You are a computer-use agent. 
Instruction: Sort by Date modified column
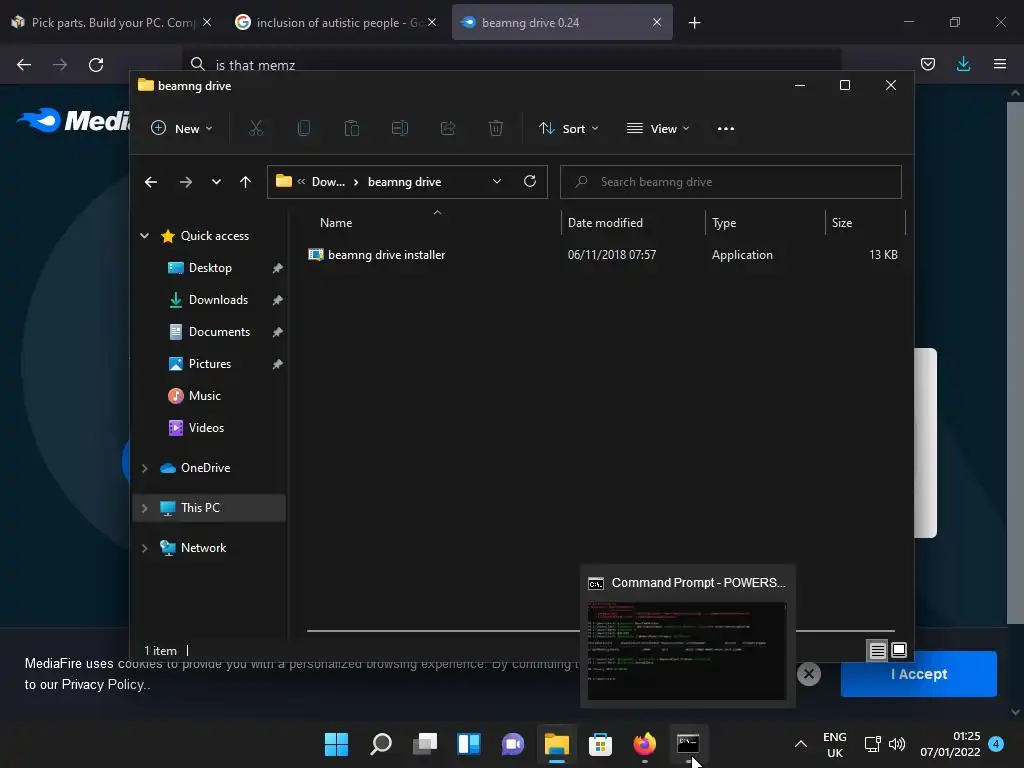tap(633, 223)
